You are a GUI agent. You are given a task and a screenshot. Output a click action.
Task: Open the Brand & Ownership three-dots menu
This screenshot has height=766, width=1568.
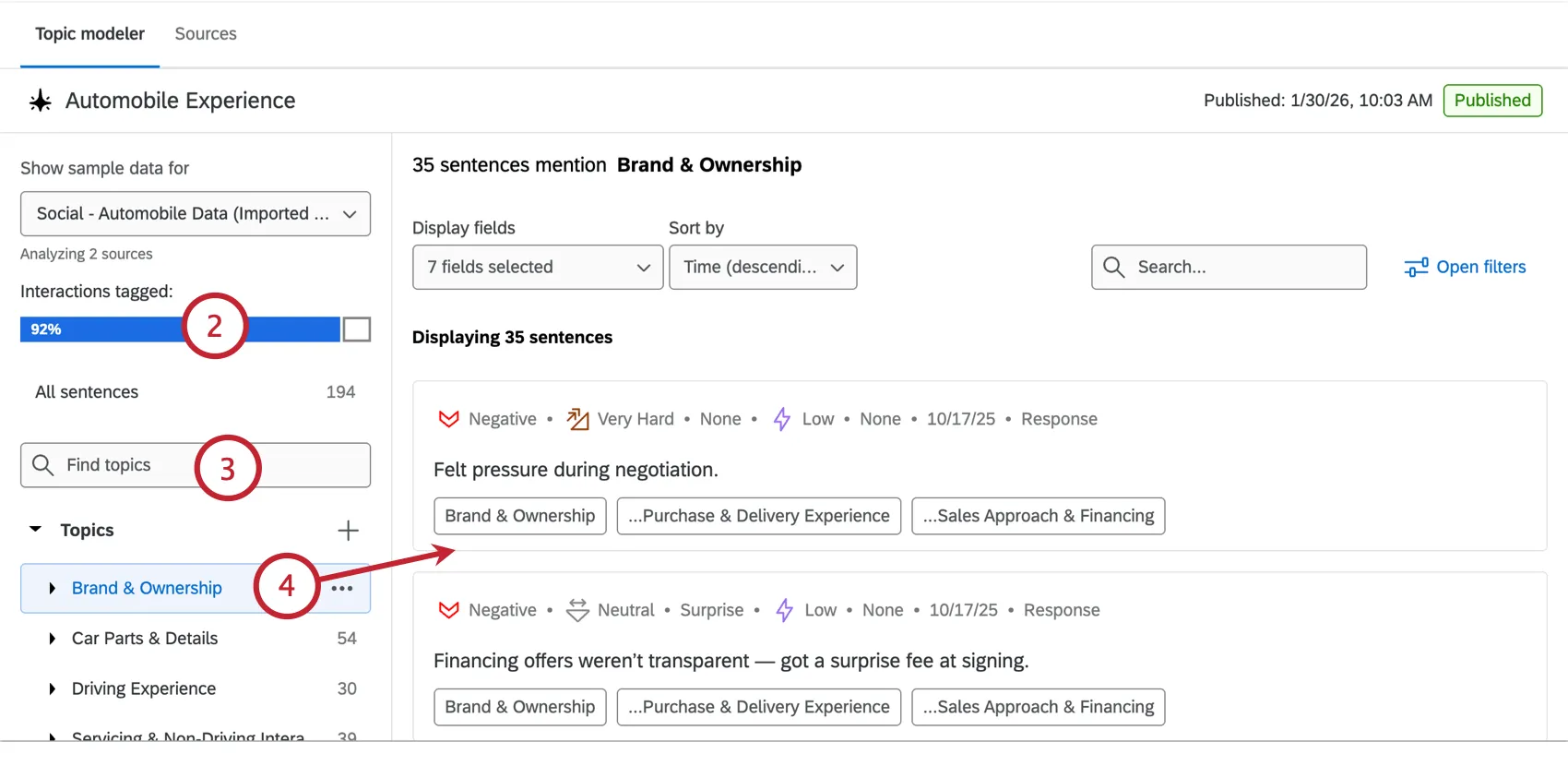tap(342, 589)
